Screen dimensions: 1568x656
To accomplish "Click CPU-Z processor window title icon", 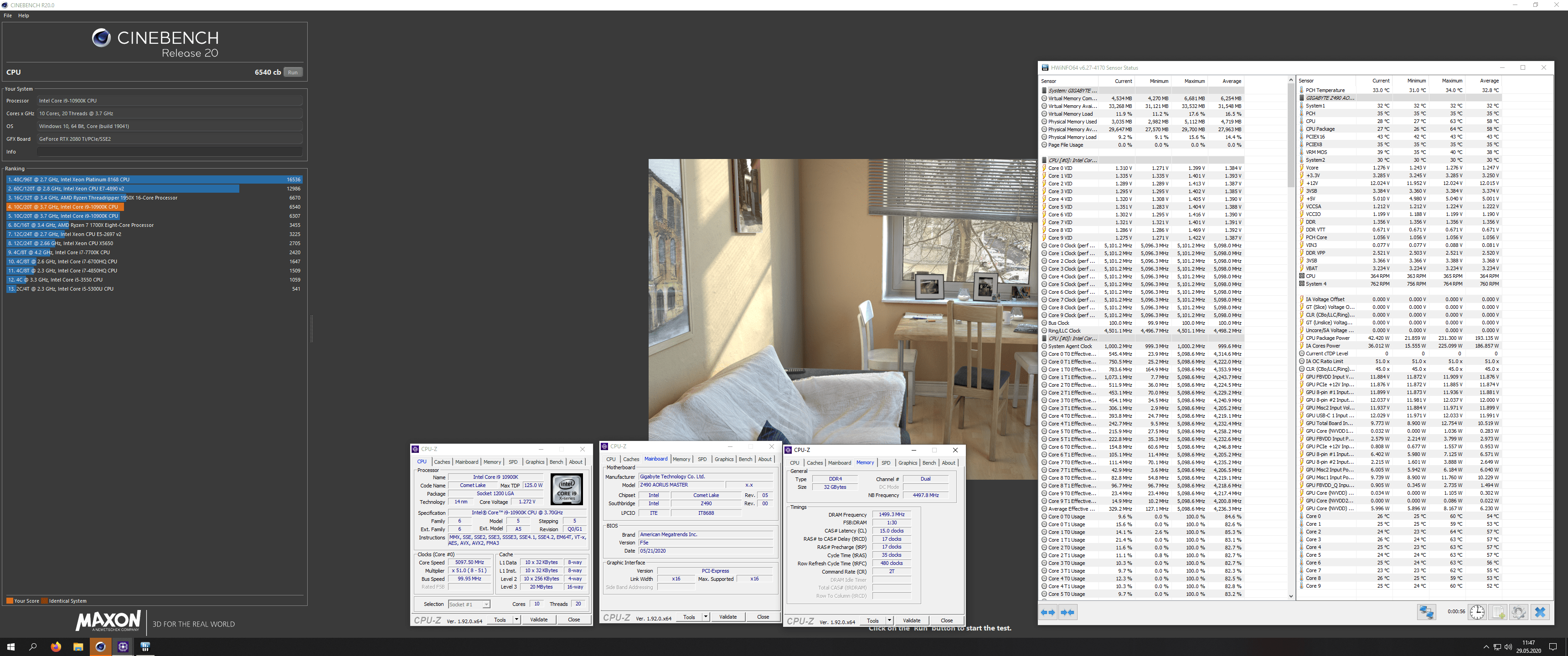I will point(415,449).
